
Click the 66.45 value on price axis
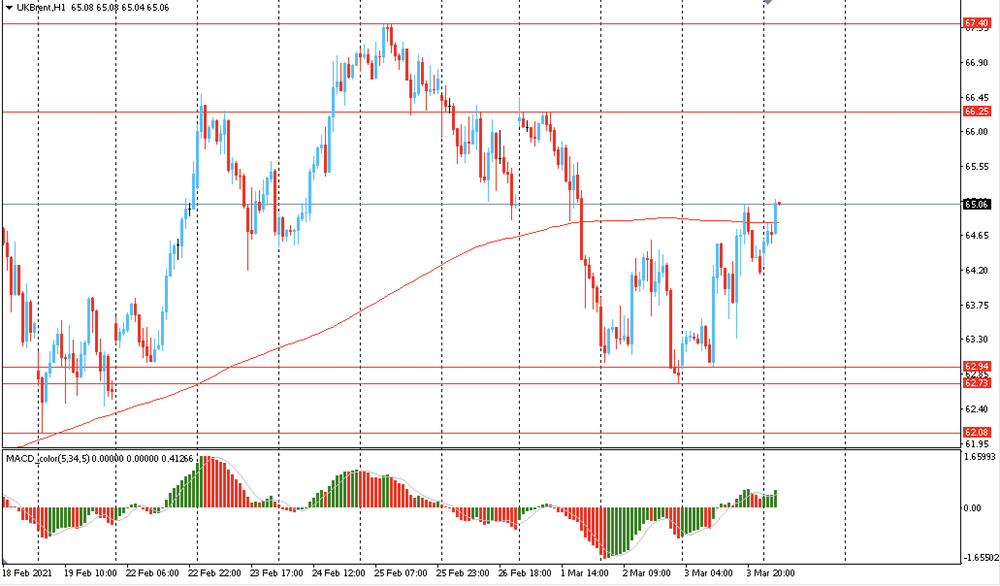[977, 98]
